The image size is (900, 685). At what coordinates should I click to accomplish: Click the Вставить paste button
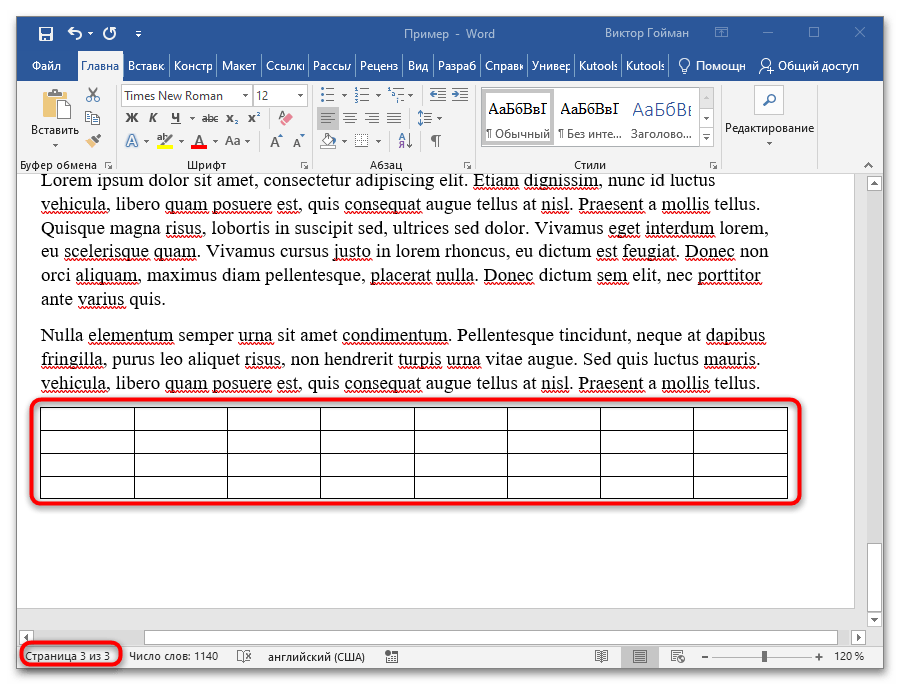click(x=55, y=112)
